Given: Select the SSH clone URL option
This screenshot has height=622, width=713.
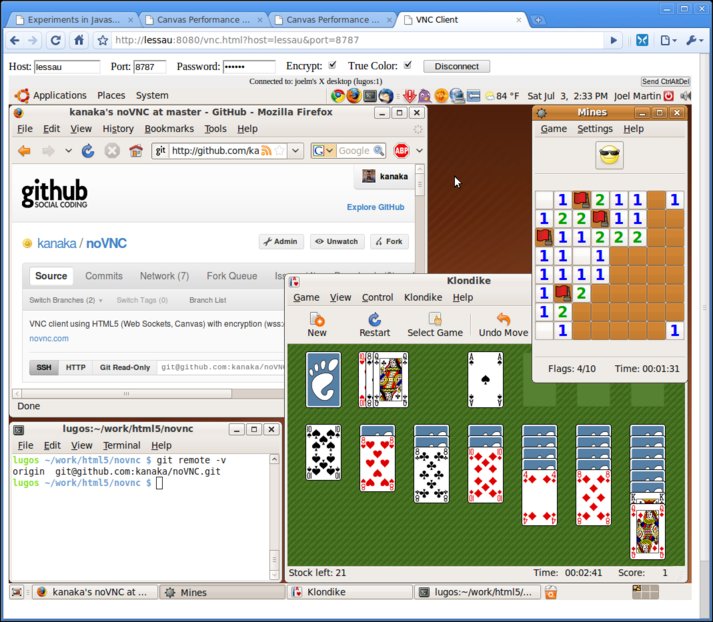Looking at the screenshot, I should point(44,367).
